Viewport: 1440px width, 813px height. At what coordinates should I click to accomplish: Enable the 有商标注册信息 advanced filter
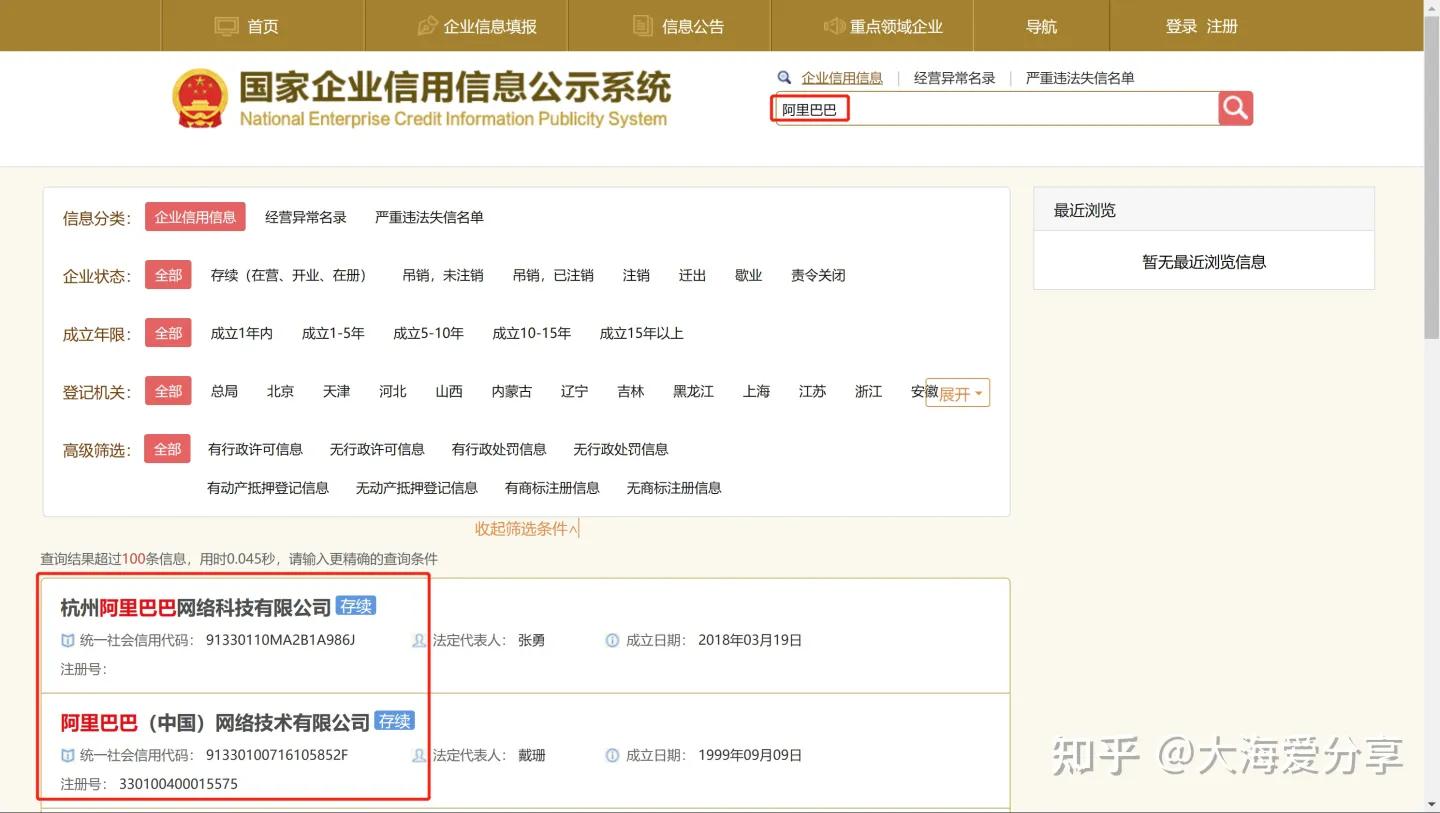553,488
